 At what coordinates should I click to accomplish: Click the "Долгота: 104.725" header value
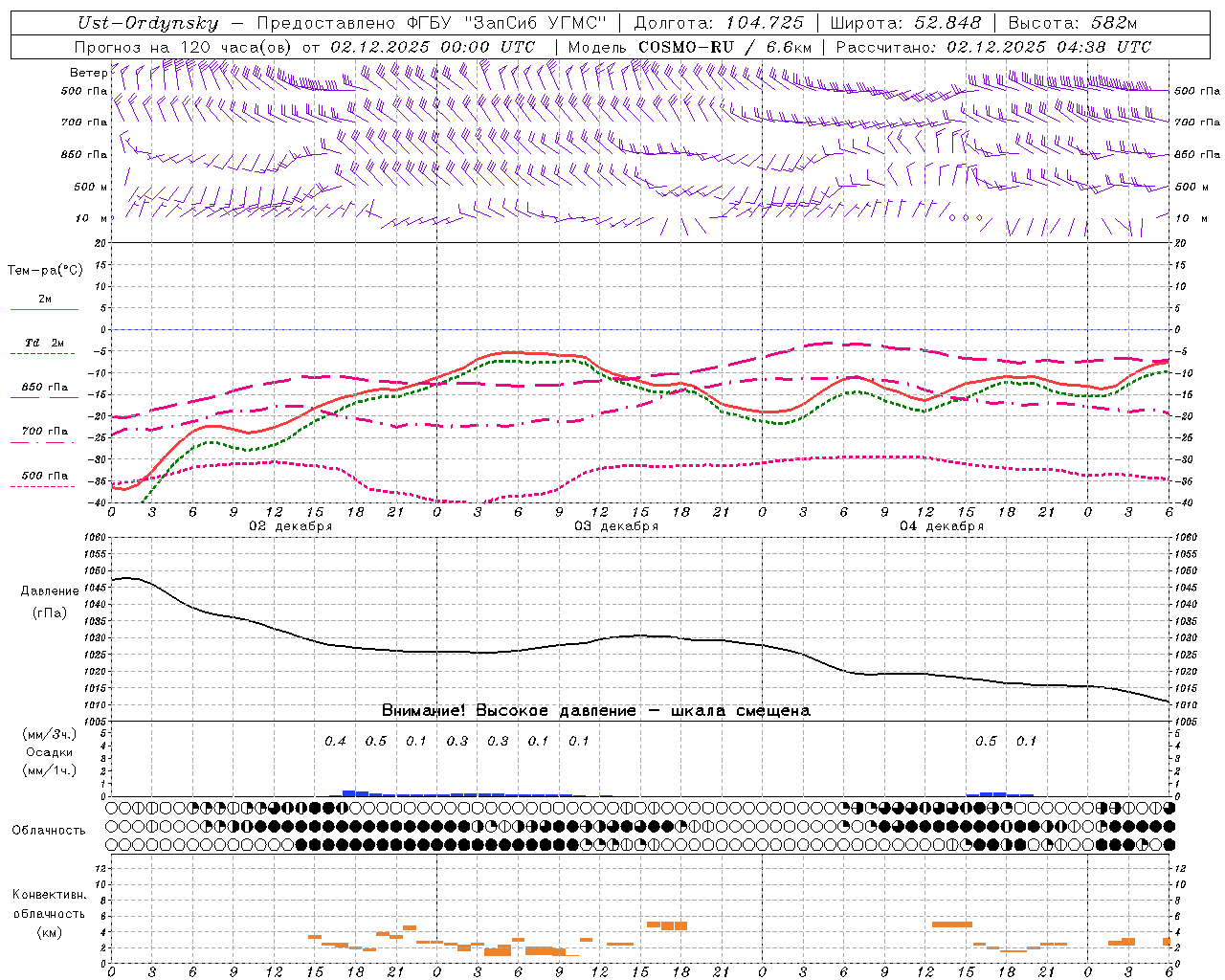pos(718,23)
